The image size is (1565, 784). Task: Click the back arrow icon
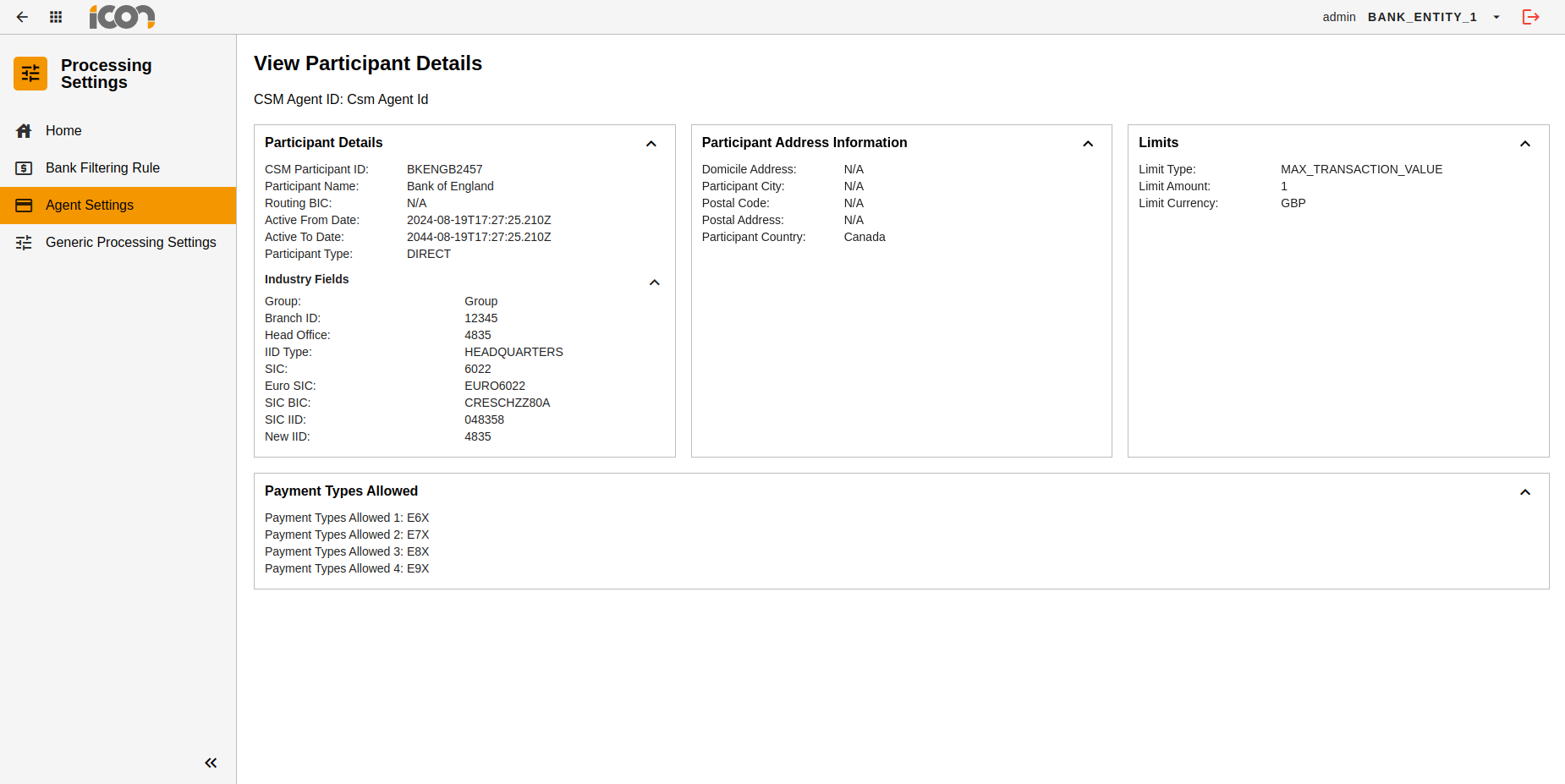coord(22,17)
